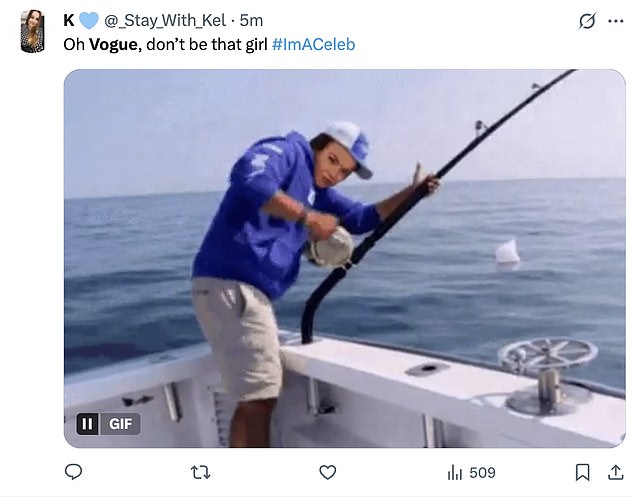Screen dimensions: 634x497
Task: Repost this tweet using the retweet icon
Action: coord(200,472)
